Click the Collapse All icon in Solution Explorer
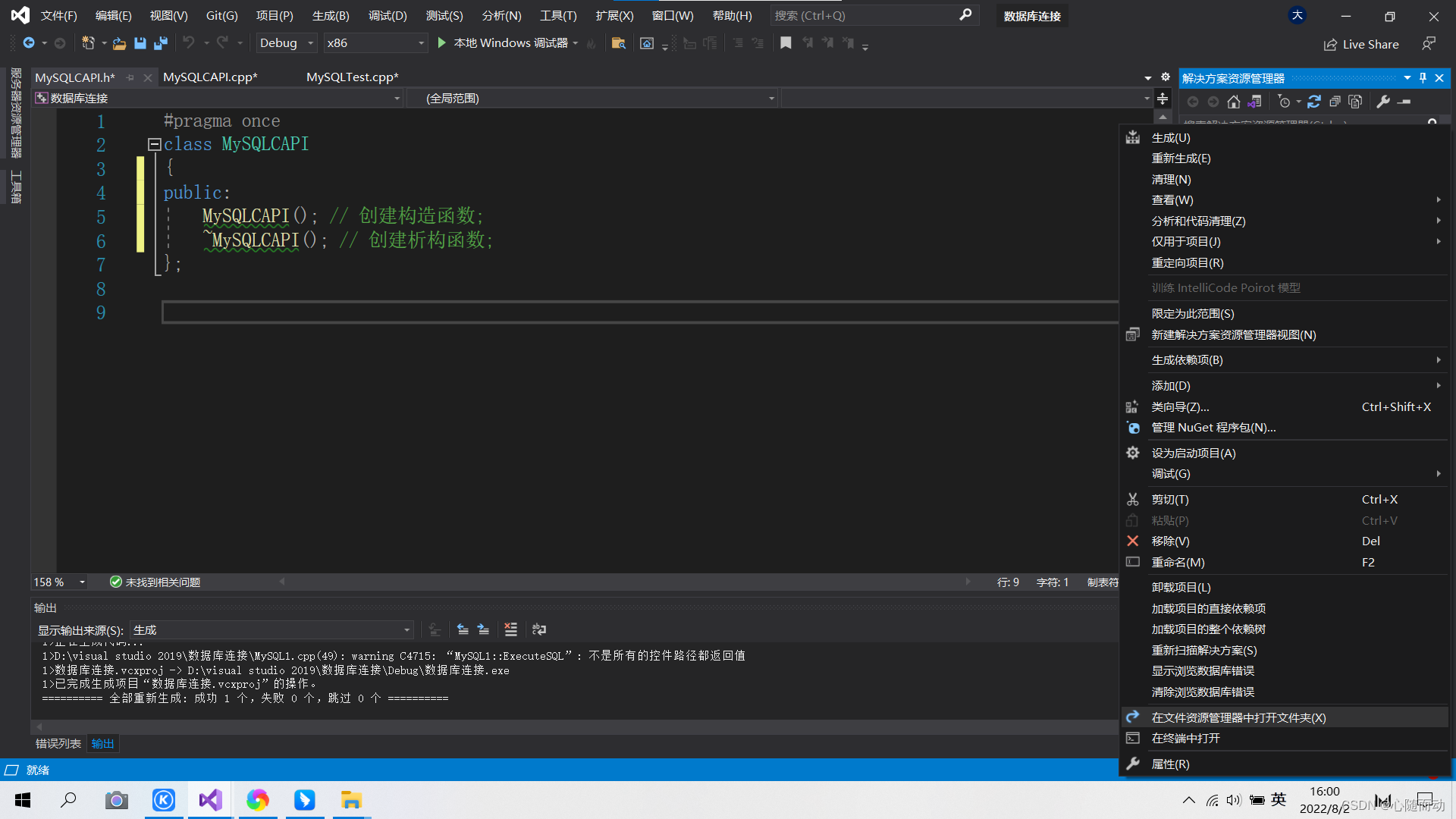1456x819 pixels. (1335, 102)
